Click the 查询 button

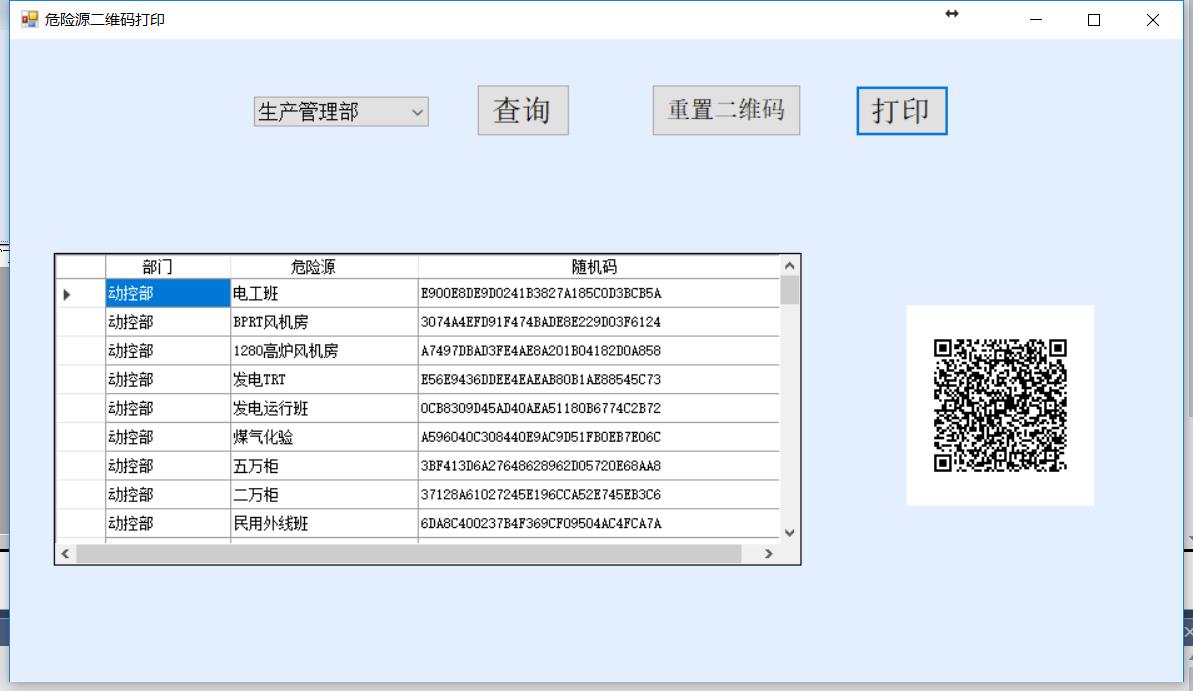coord(523,110)
